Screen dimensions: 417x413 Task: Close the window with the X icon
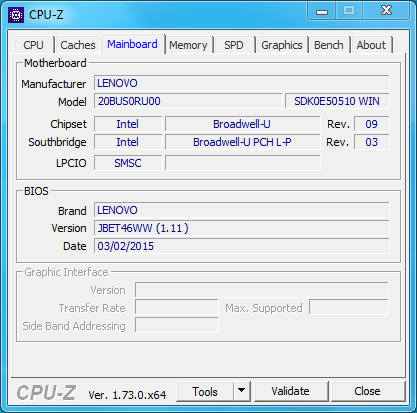[x=386, y=11]
